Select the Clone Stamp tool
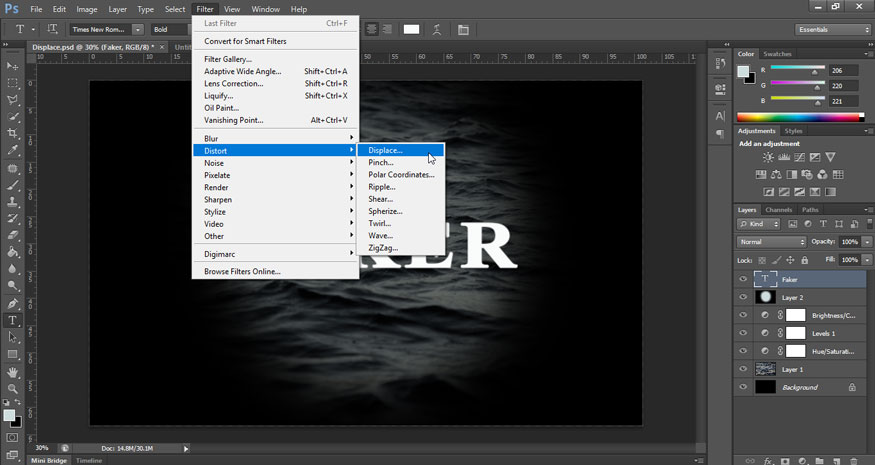Viewport: 875px width, 465px height. 12,202
